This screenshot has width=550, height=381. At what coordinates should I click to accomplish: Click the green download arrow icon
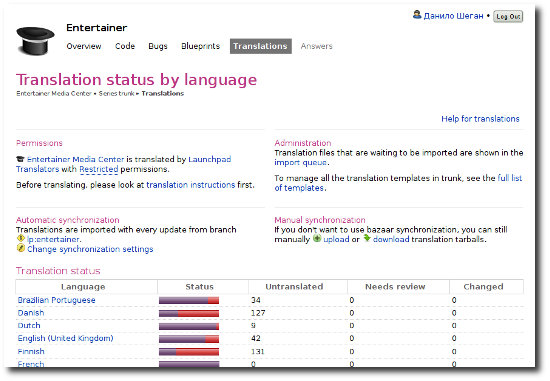pos(367,239)
